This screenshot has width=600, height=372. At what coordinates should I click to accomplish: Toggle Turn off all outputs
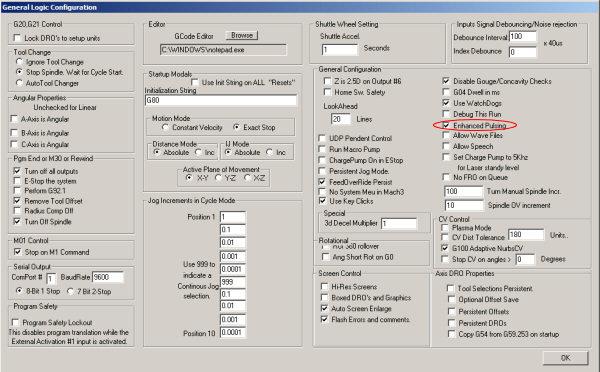(17, 171)
